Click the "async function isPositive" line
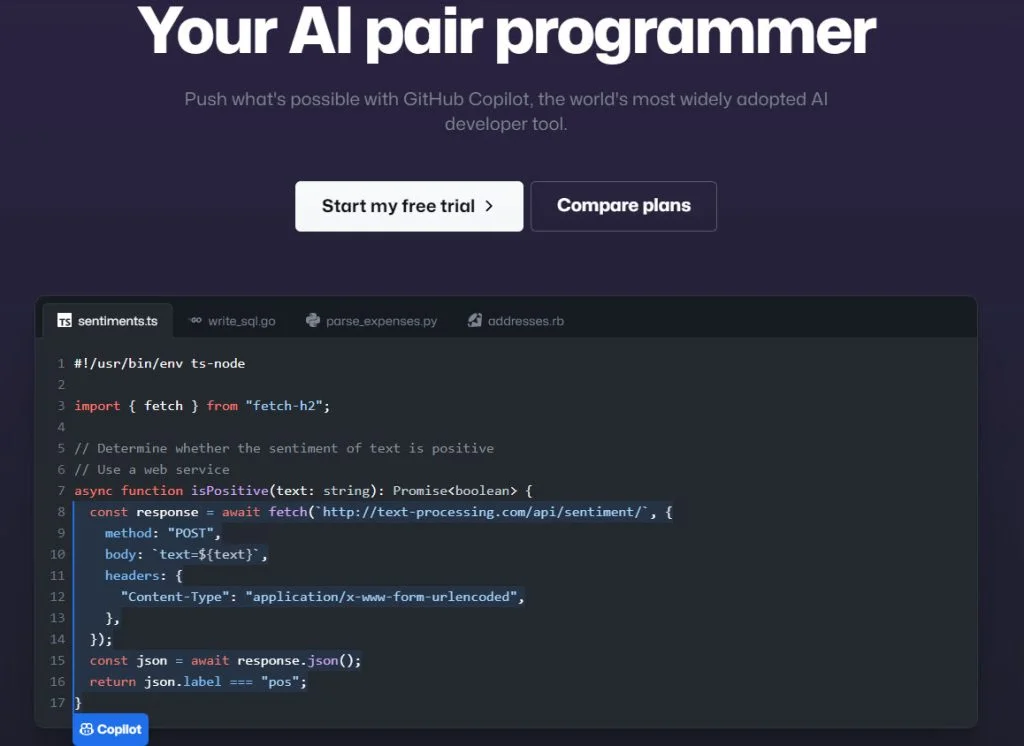This screenshot has width=1024, height=746. [304, 491]
